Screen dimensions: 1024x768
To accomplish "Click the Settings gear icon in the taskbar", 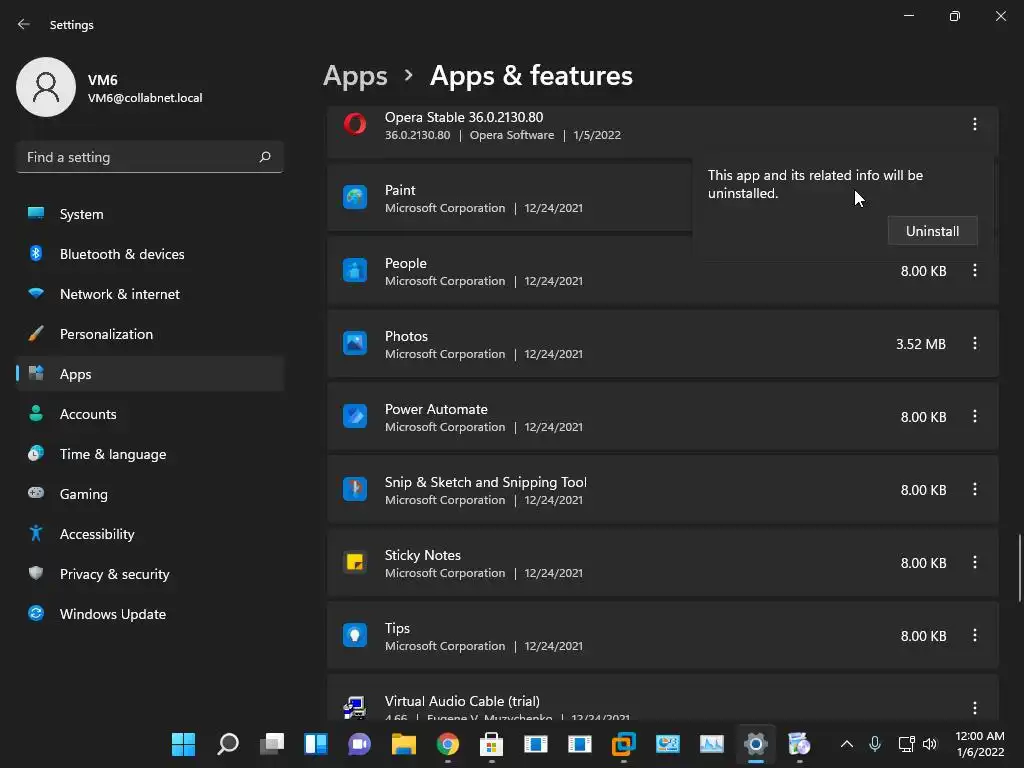I will click(x=756, y=744).
